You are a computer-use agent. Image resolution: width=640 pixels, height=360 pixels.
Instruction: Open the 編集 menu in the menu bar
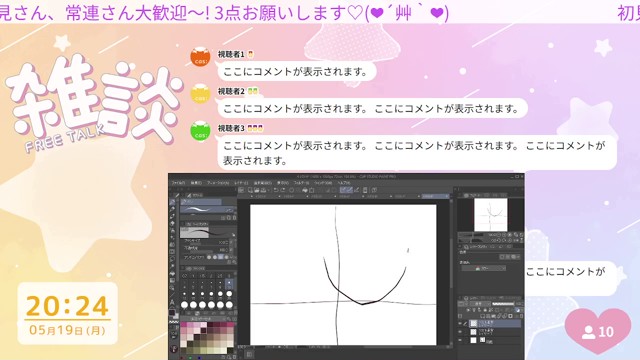(196, 183)
